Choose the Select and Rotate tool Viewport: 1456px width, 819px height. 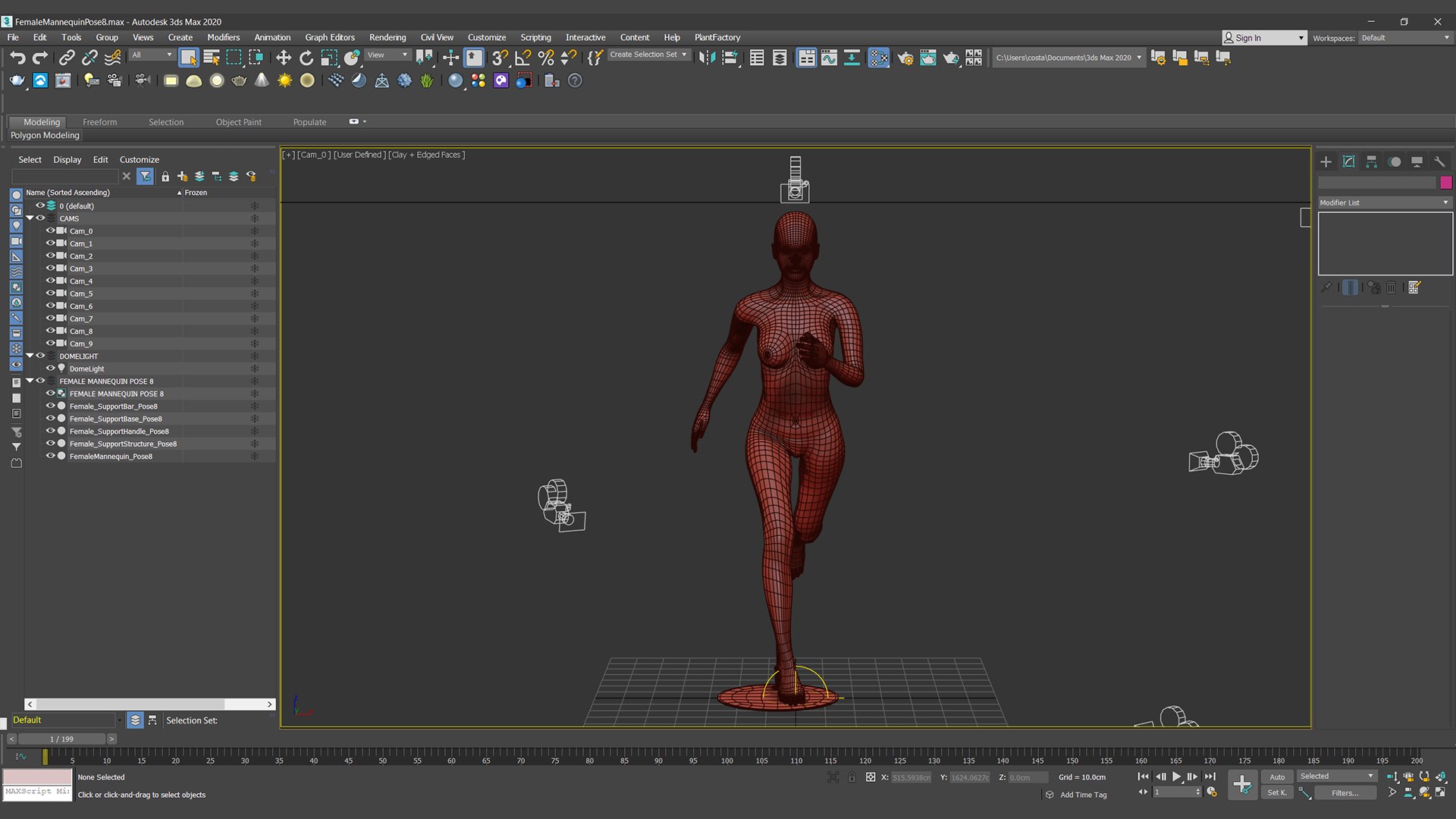coord(306,58)
